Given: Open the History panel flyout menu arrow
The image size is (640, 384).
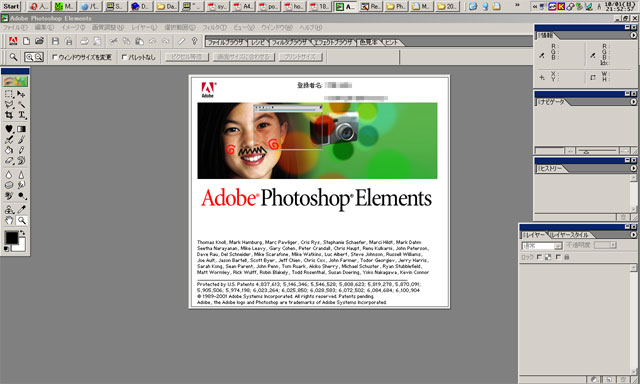Looking at the screenshot, I should [633, 168].
